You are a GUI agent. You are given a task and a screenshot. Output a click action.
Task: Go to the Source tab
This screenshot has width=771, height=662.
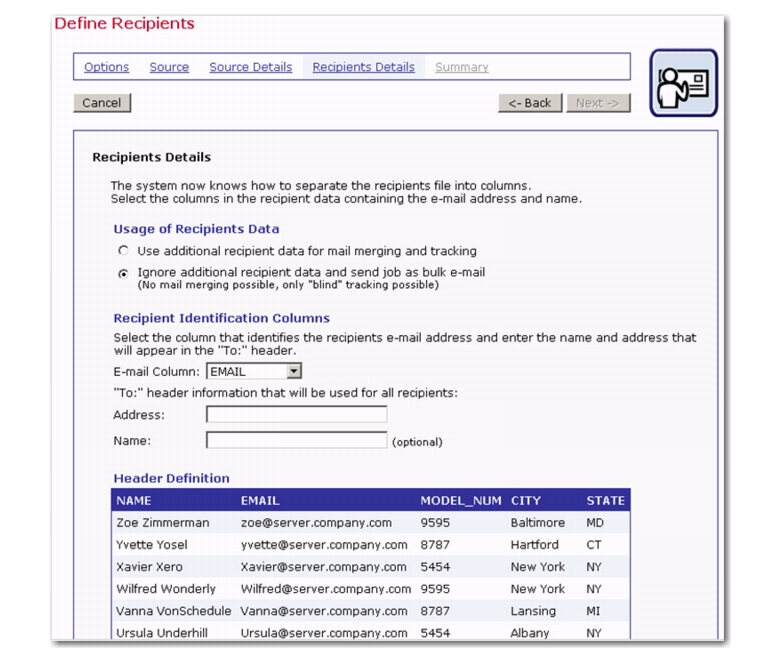click(169, 67)
